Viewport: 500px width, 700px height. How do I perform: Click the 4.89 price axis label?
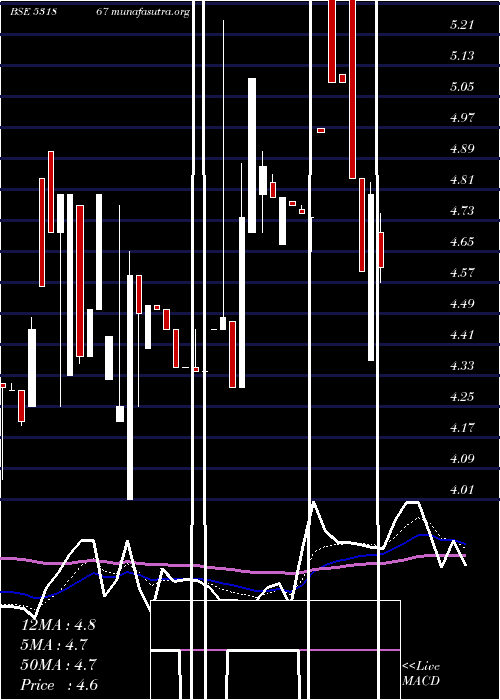(x=462, y=149)
